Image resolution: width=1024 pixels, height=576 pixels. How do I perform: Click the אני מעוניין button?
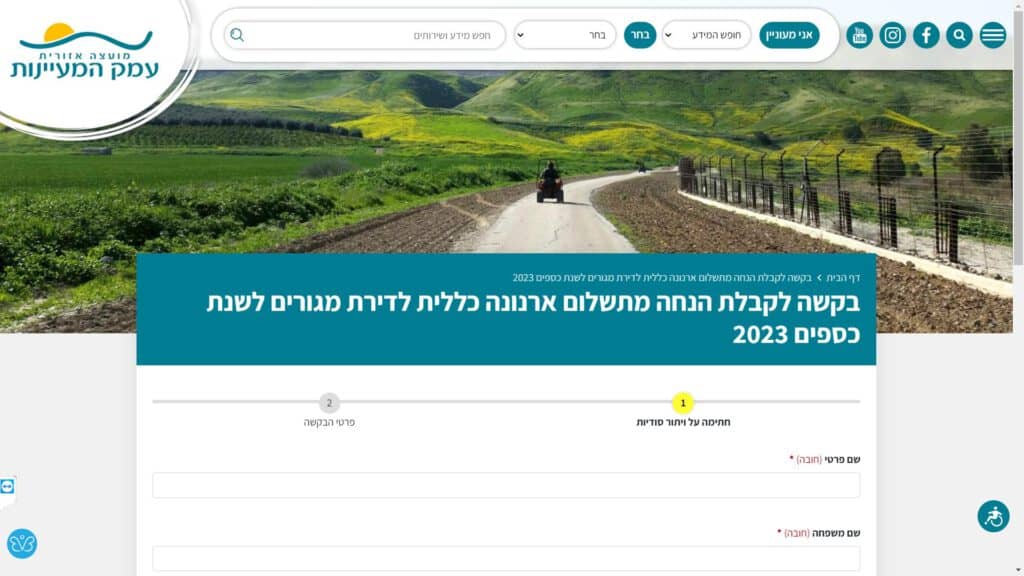tap(789, 35)
